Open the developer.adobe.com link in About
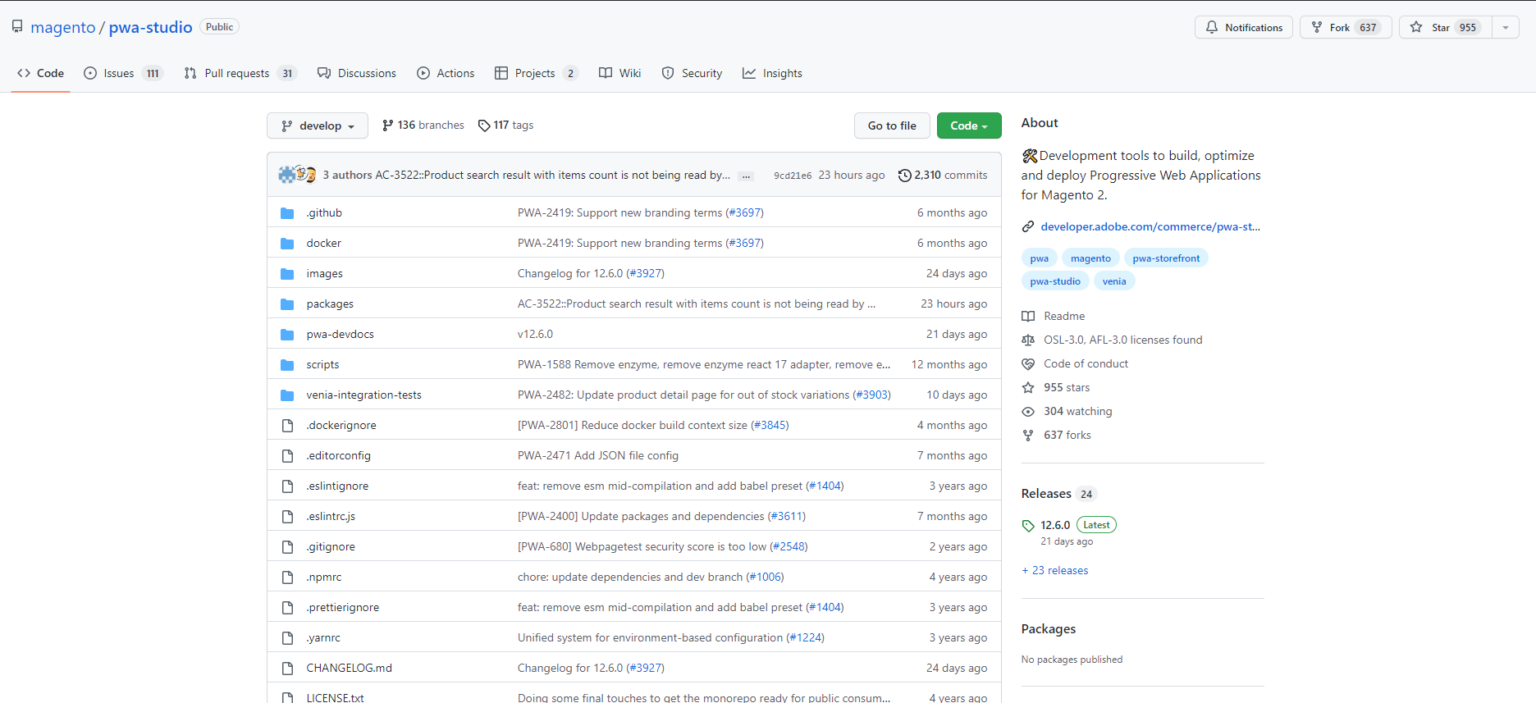The width and height of the screenshot is (1536, 703). pos(1149,226)
